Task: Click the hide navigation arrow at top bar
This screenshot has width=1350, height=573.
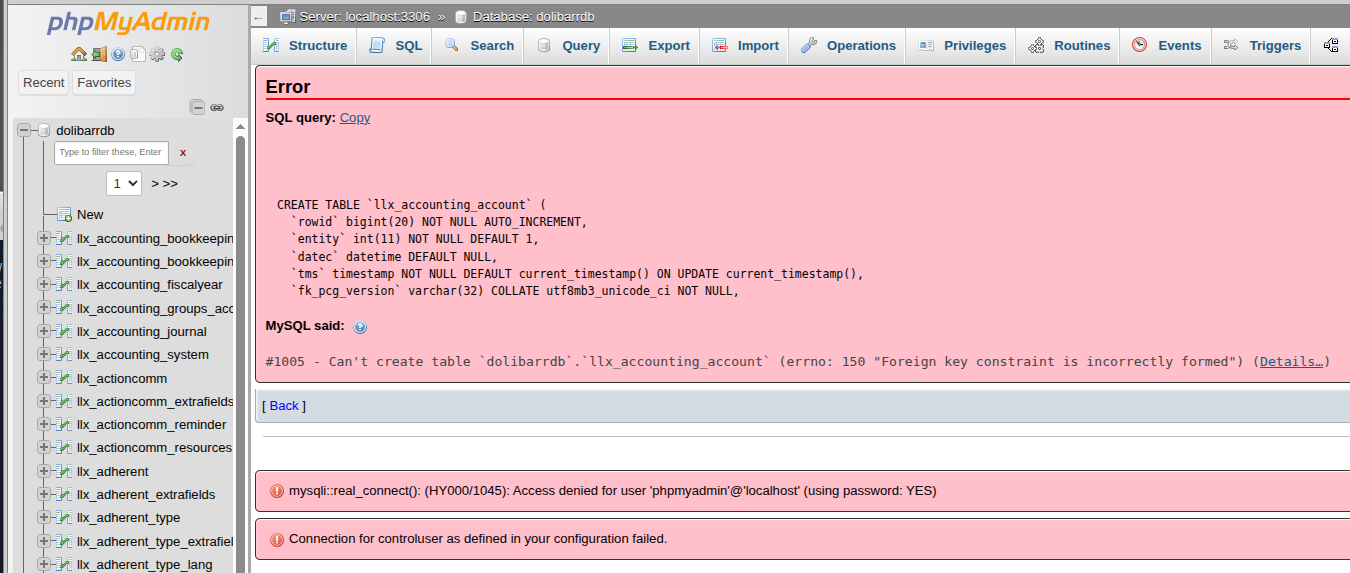Action: 259,17
